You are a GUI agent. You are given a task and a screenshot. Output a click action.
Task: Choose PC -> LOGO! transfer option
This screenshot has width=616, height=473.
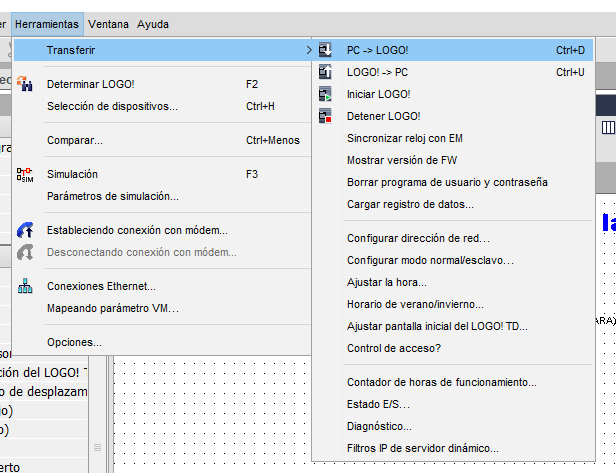[x=453, y=50]
